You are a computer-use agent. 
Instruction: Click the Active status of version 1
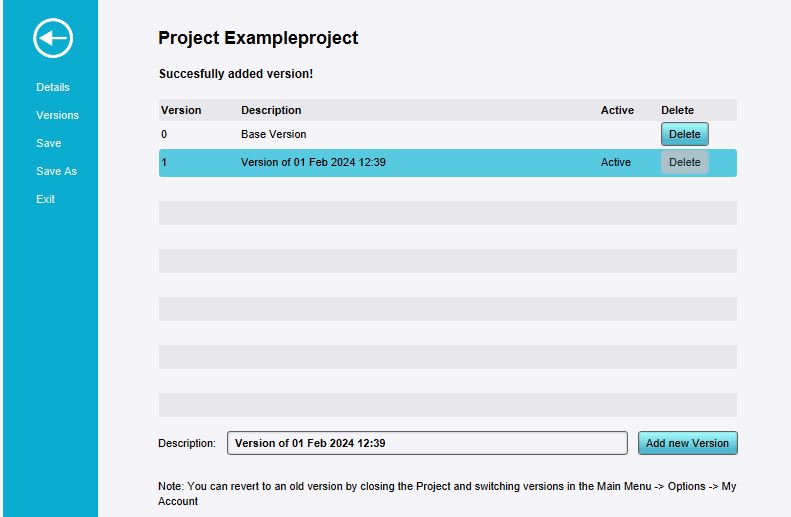(x=616, y=162)
